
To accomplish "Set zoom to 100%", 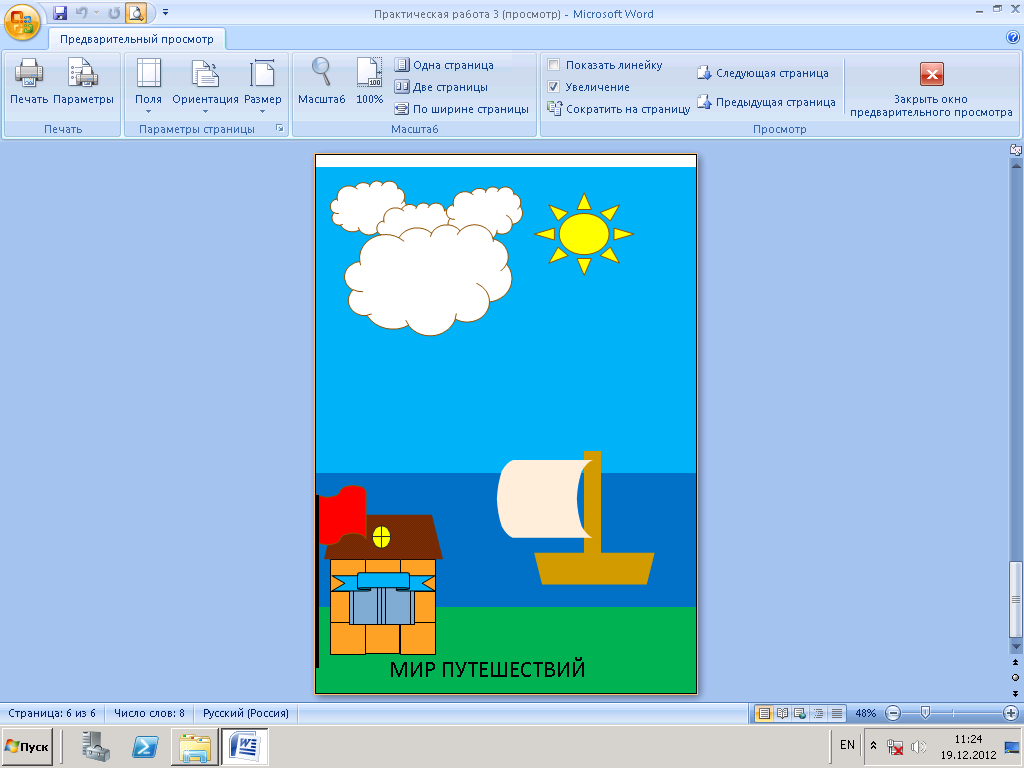I will 369,82.
